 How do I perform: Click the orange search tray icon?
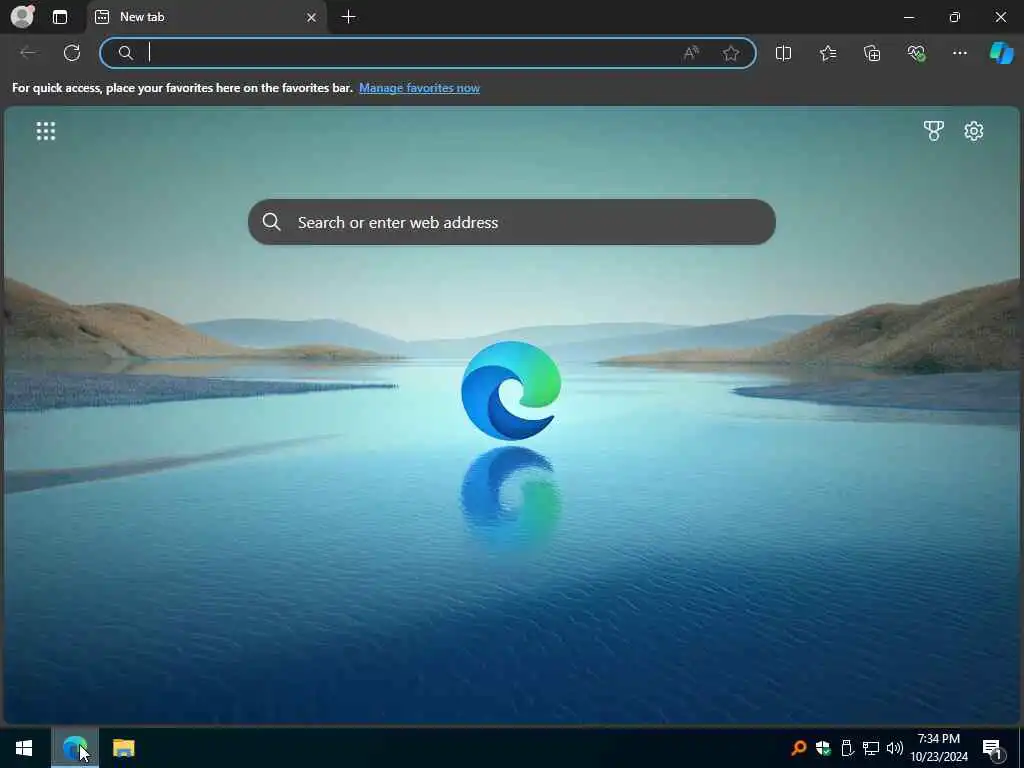coord(798,748)
